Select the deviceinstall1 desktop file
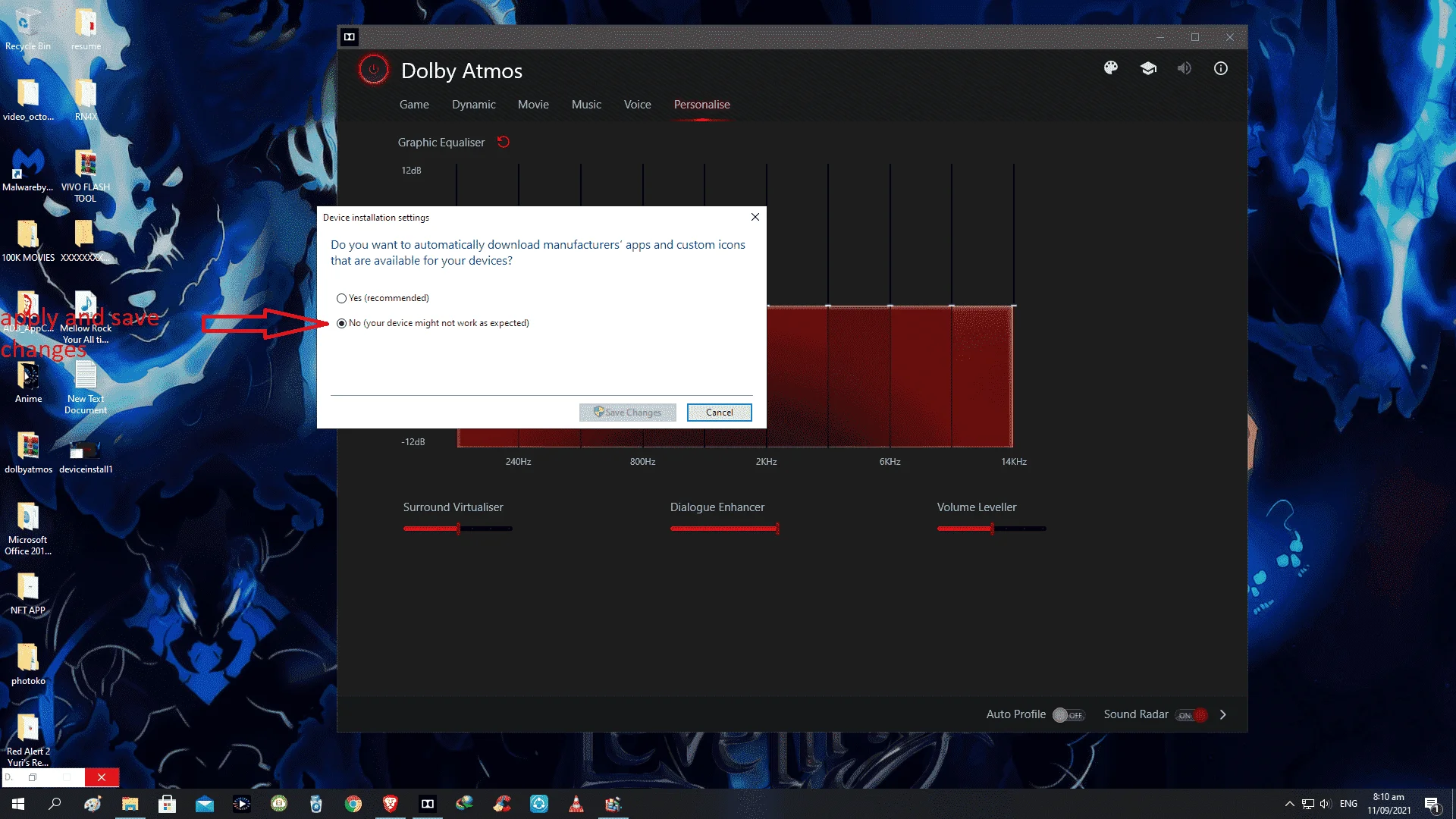Screen dimensions: 1456x819 (86, 457)
